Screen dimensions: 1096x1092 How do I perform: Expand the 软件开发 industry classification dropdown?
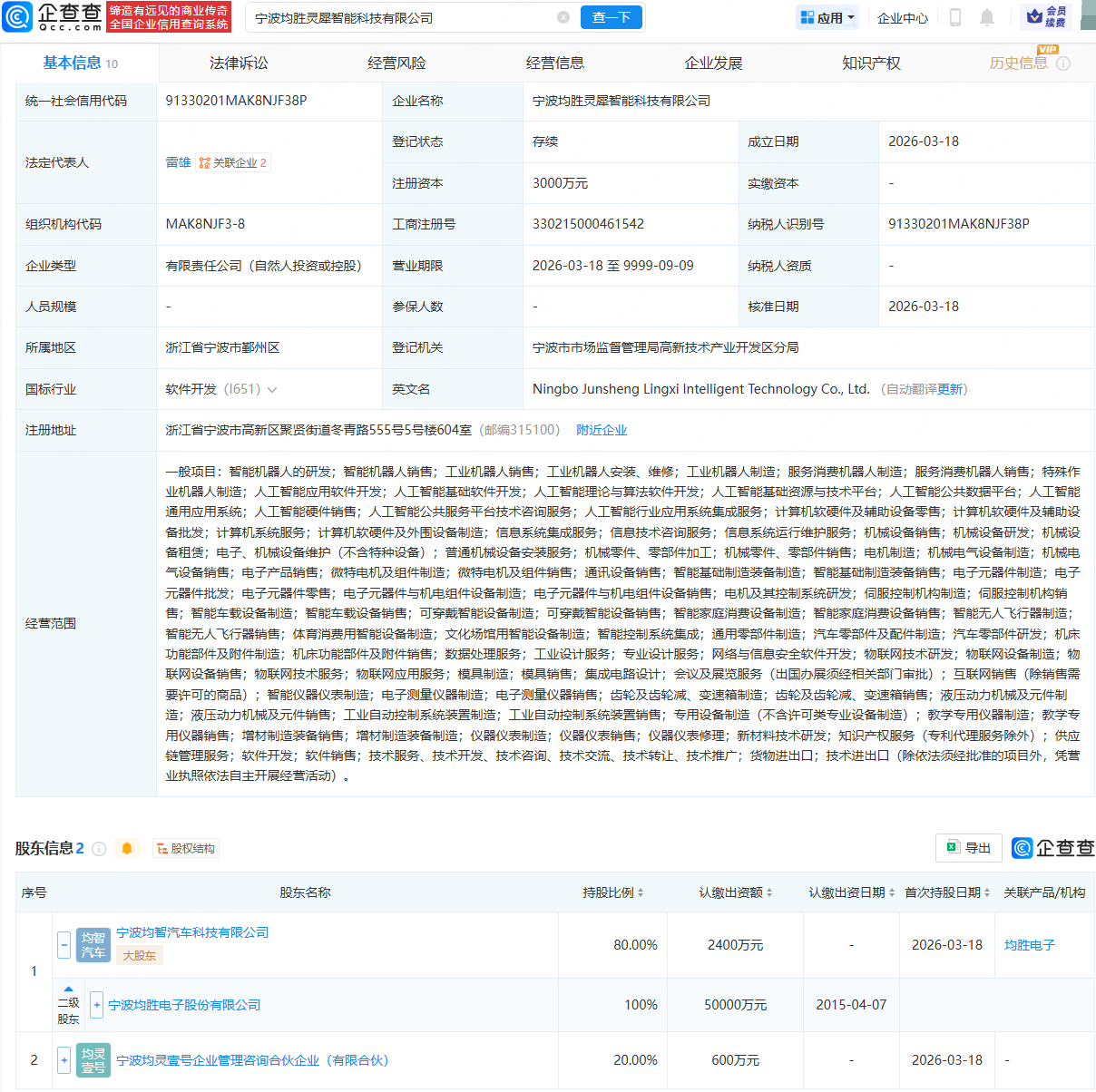pyautogui.click(x=272, y=389)
